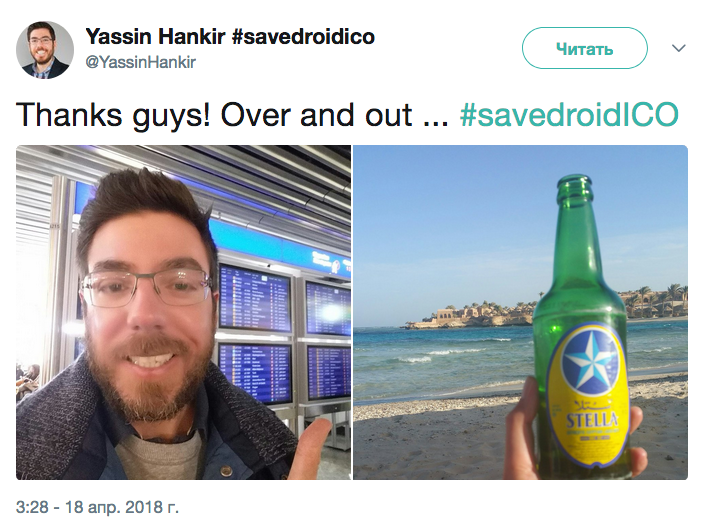The image size is (715, 526).
Task: Select the Yassin Hankir display name
Action: [155, 36]
